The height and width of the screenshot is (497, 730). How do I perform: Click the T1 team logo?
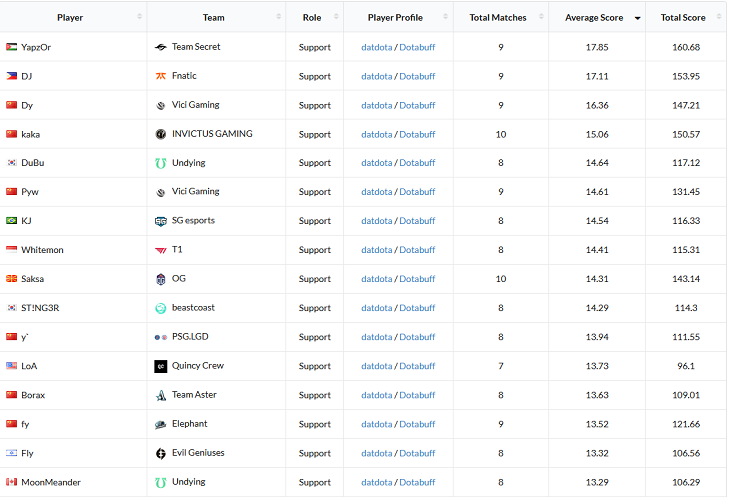pos(161,250)
